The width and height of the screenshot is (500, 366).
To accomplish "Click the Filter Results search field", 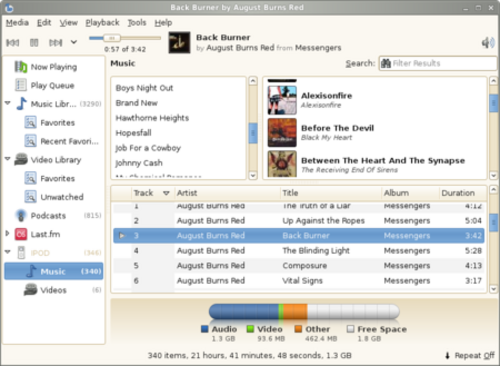I will click(438, 63).
